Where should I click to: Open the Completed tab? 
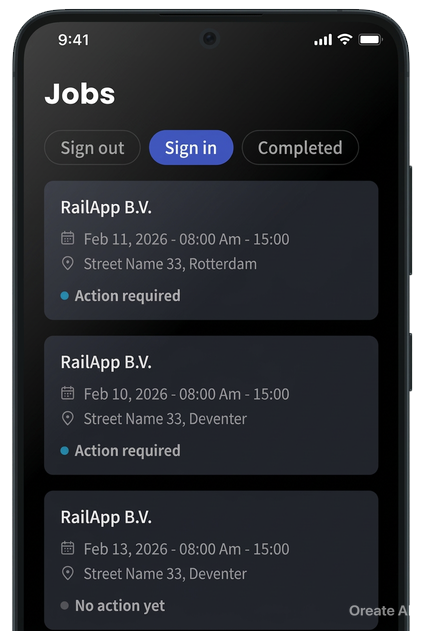click(x=300, y=147)
